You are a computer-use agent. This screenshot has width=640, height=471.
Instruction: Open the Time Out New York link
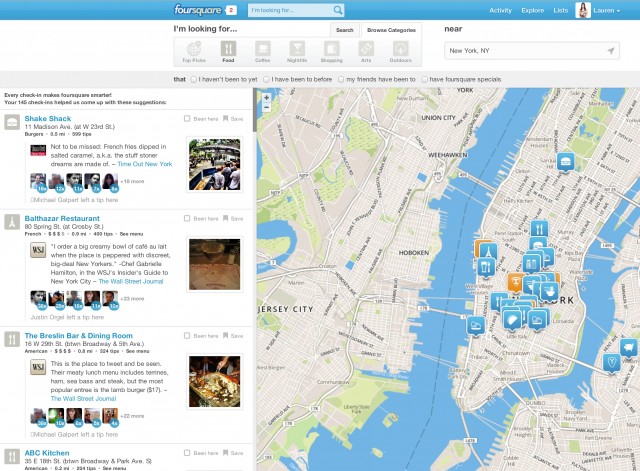point(145,164)
